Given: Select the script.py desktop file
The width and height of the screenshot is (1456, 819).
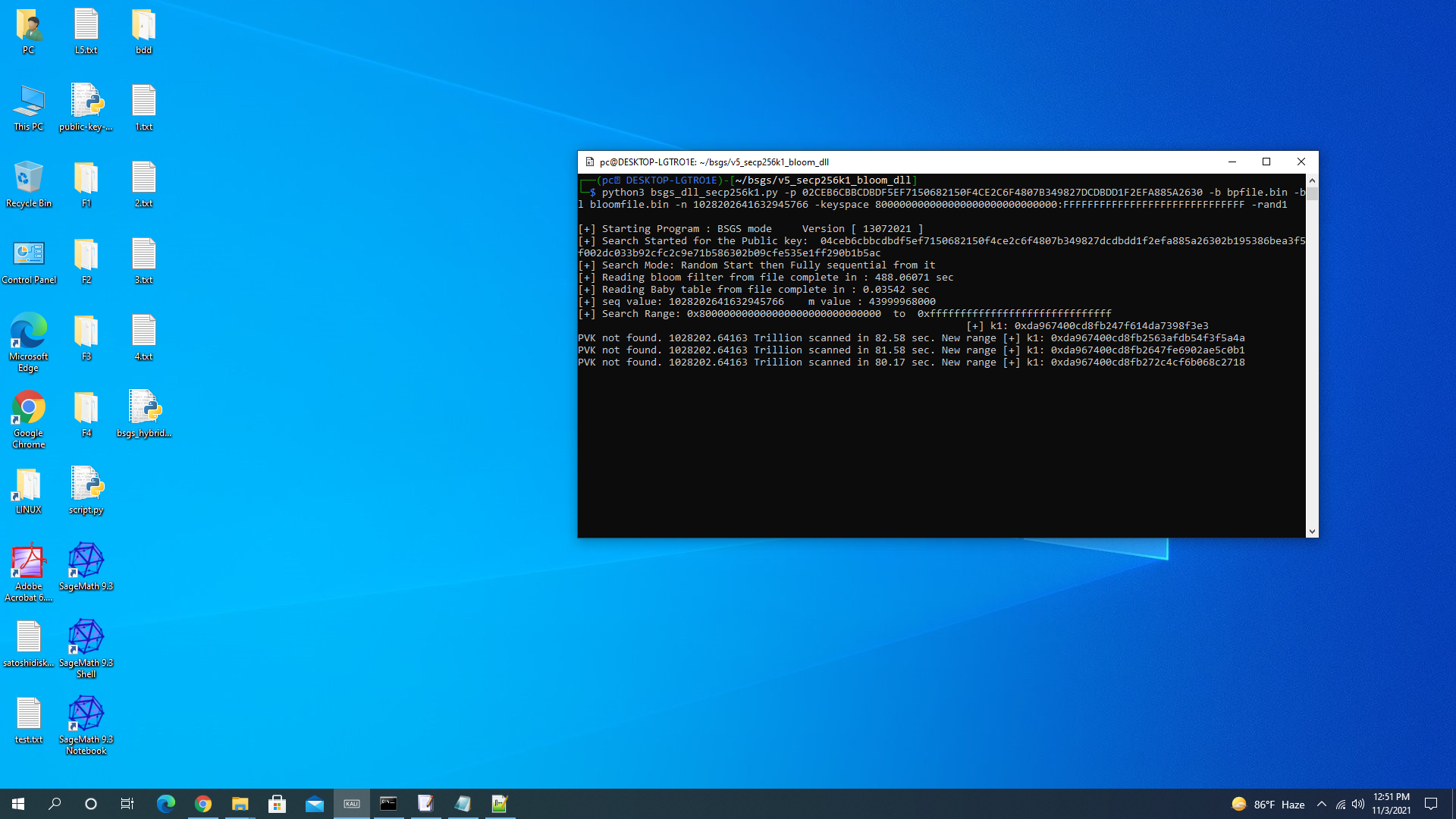Looking at the screenshot, I should click(86, 486).
